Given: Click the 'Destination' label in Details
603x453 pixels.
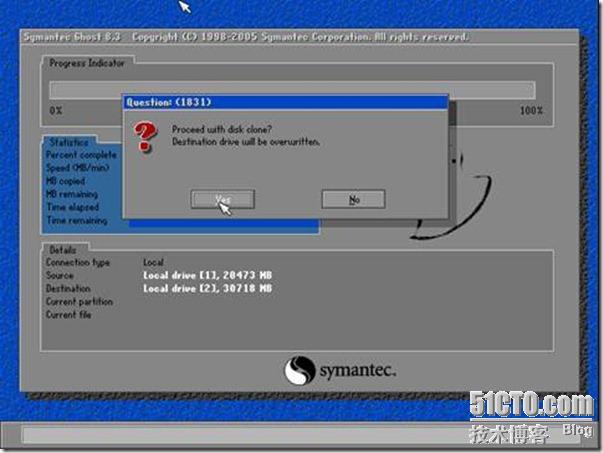Looking at the screenshot, I should (x=68, y=288).
